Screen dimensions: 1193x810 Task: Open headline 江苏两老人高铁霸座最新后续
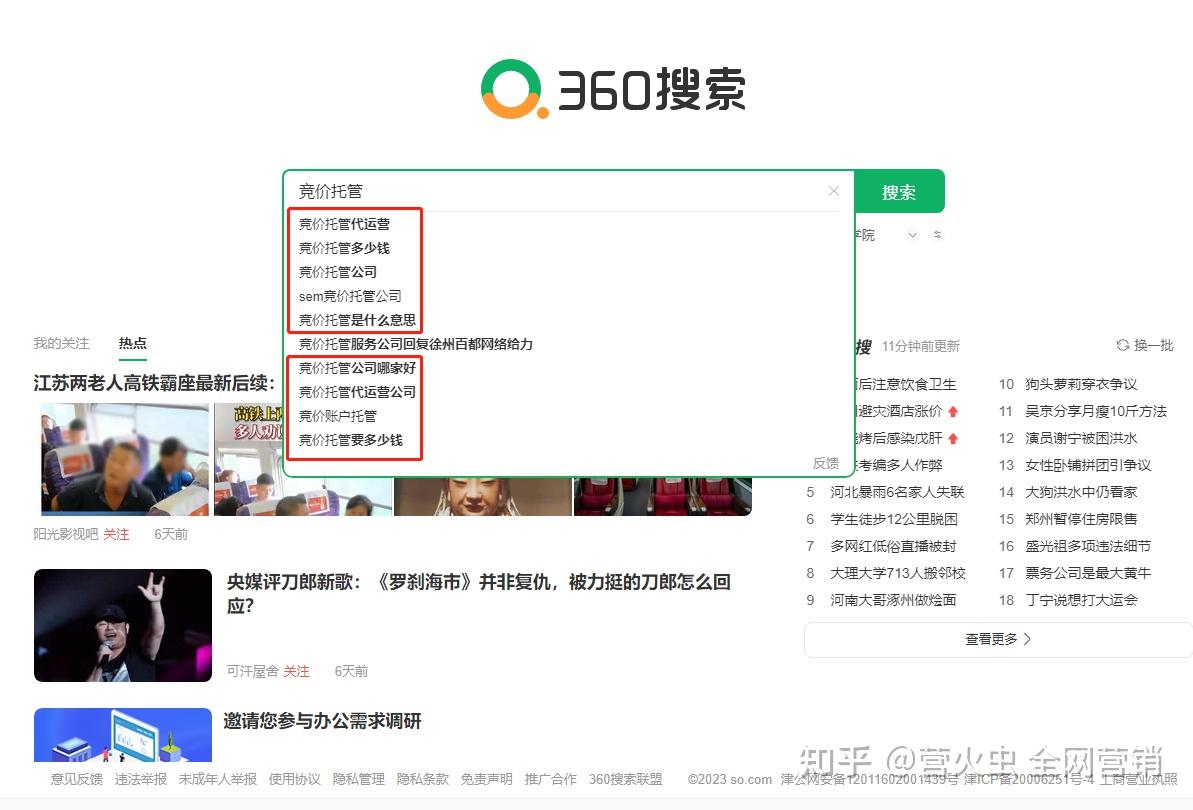coord(154,383)
